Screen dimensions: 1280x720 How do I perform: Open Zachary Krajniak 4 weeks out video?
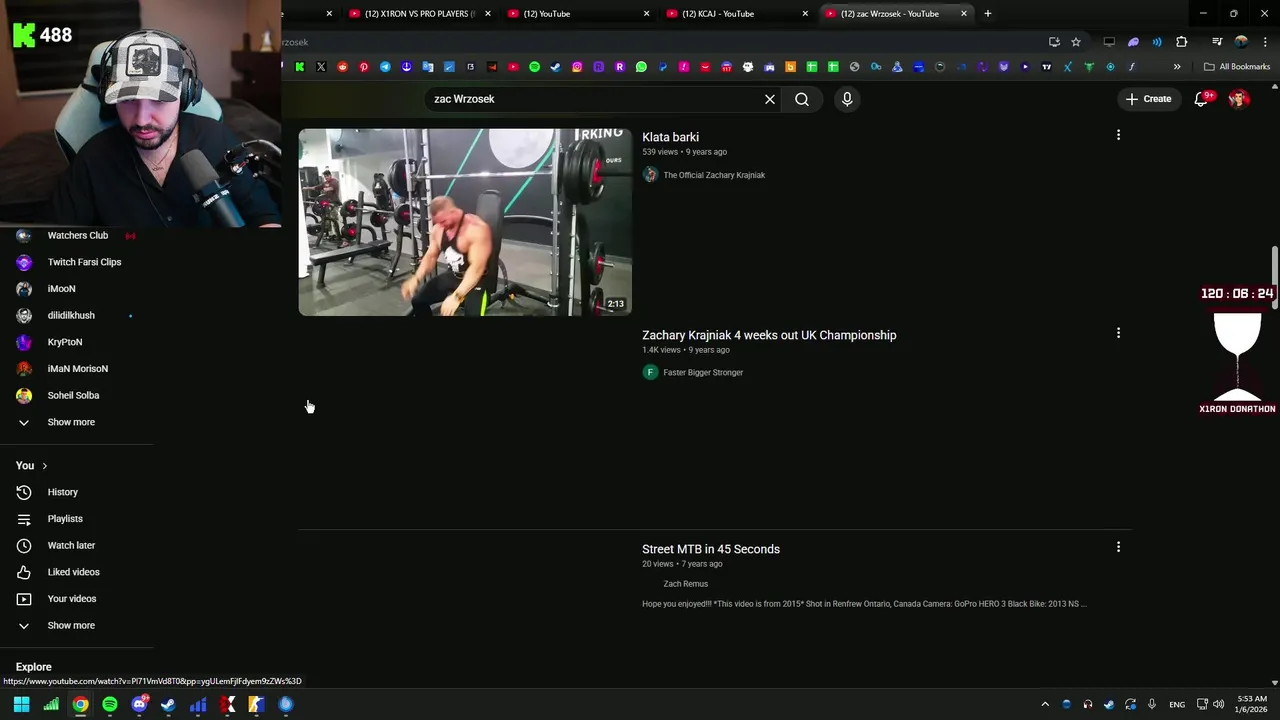[x=769, y=335]
